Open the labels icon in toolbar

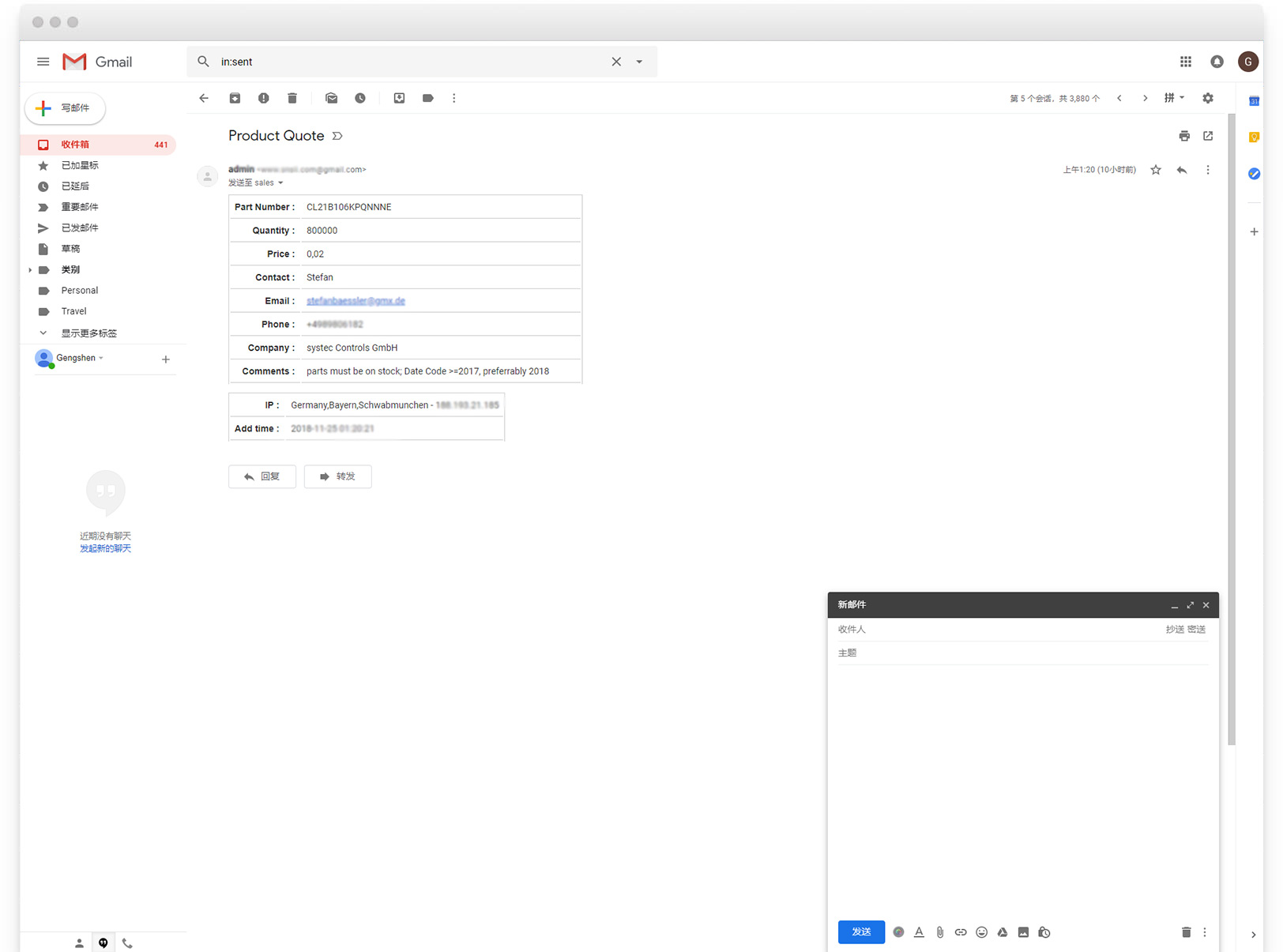tap(427, 98)
